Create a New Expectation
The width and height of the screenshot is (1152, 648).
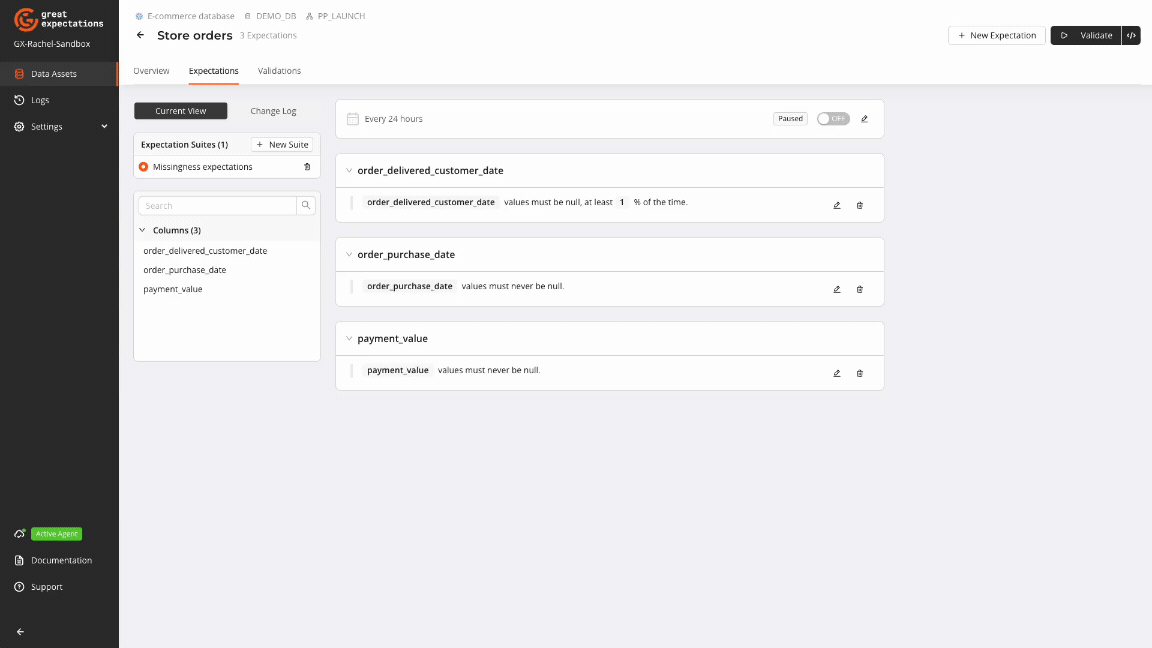point(996,35)
